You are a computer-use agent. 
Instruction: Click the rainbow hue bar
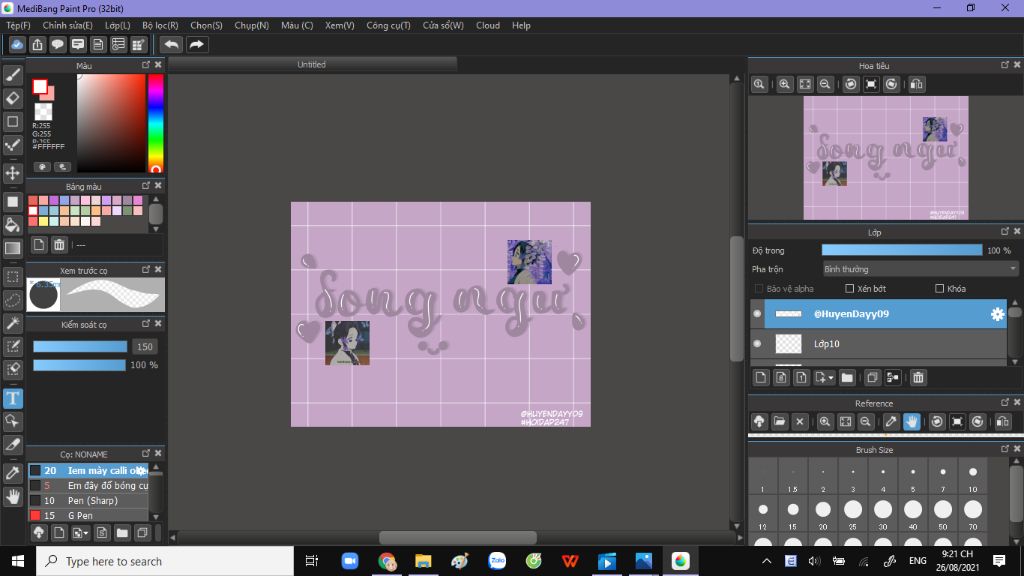point(155,123)
